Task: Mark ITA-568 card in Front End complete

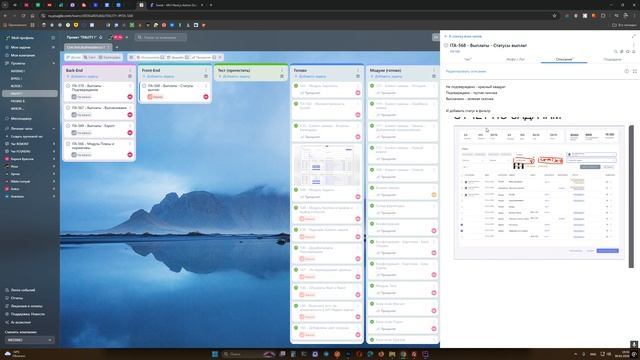Action: pyautogui.click(x=144, y=86)
